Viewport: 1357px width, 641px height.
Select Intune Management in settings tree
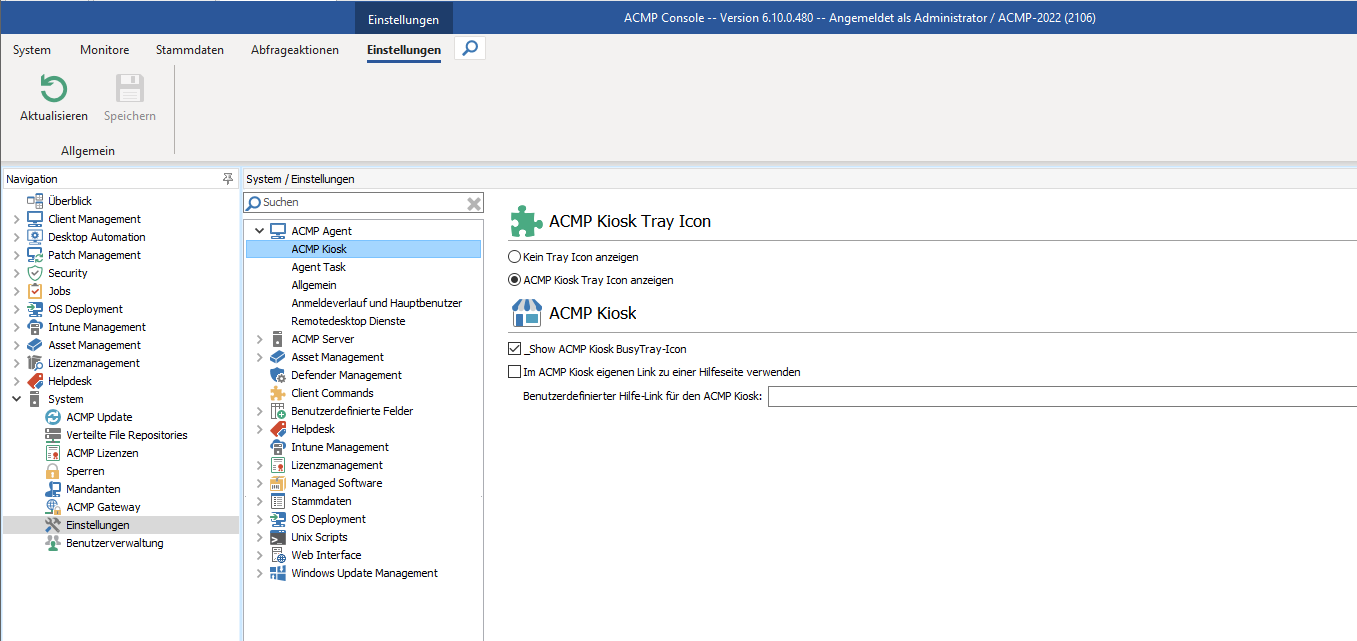point(340,447)
